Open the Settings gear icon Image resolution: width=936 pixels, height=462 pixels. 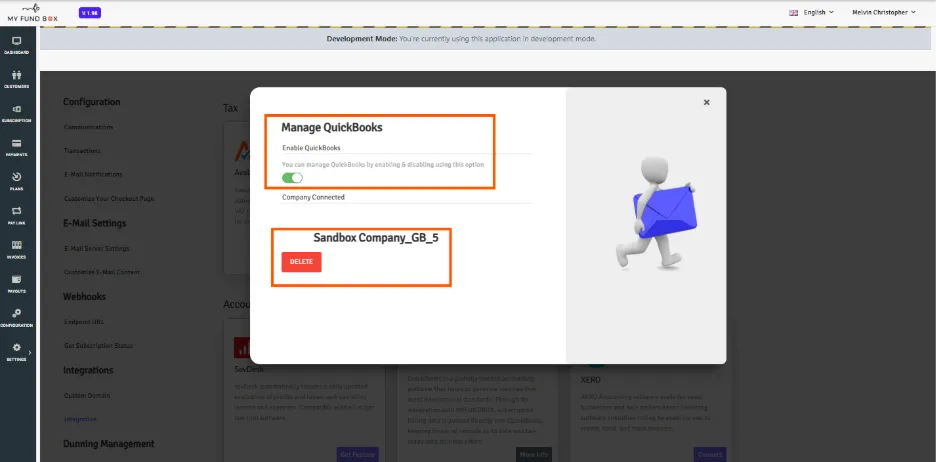17,347
